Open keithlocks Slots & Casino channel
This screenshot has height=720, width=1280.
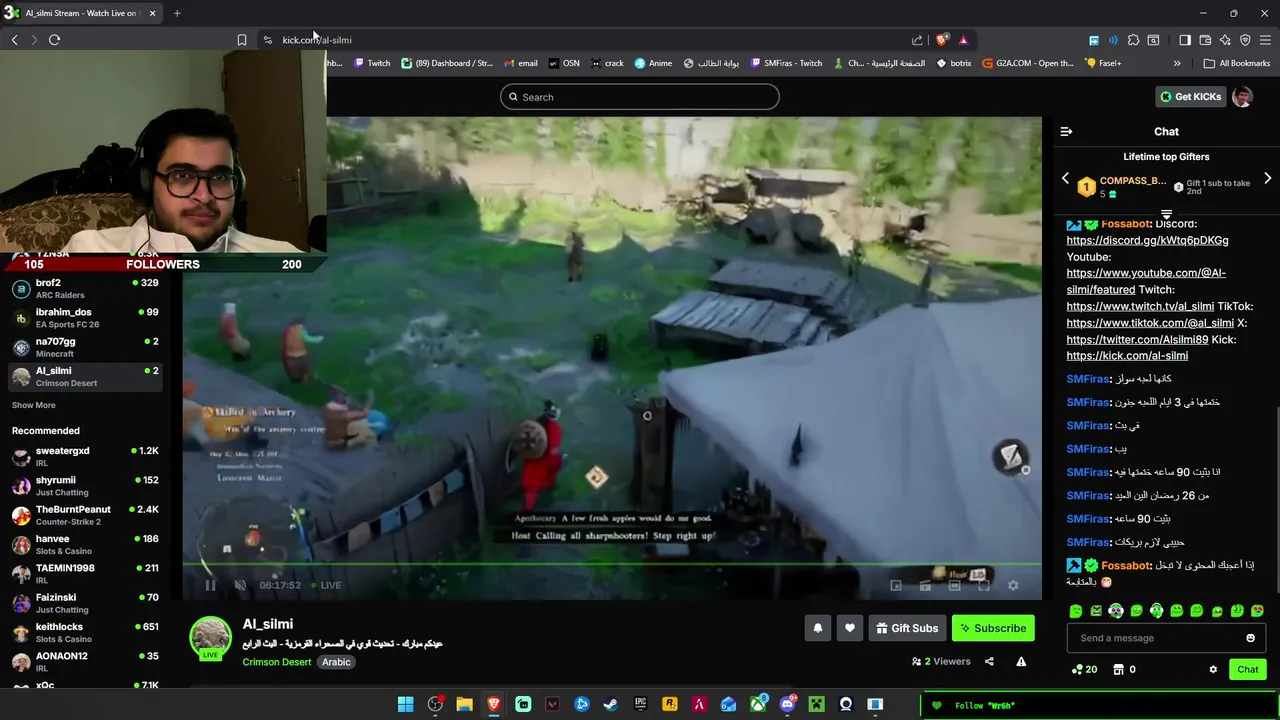coord(86,633)
